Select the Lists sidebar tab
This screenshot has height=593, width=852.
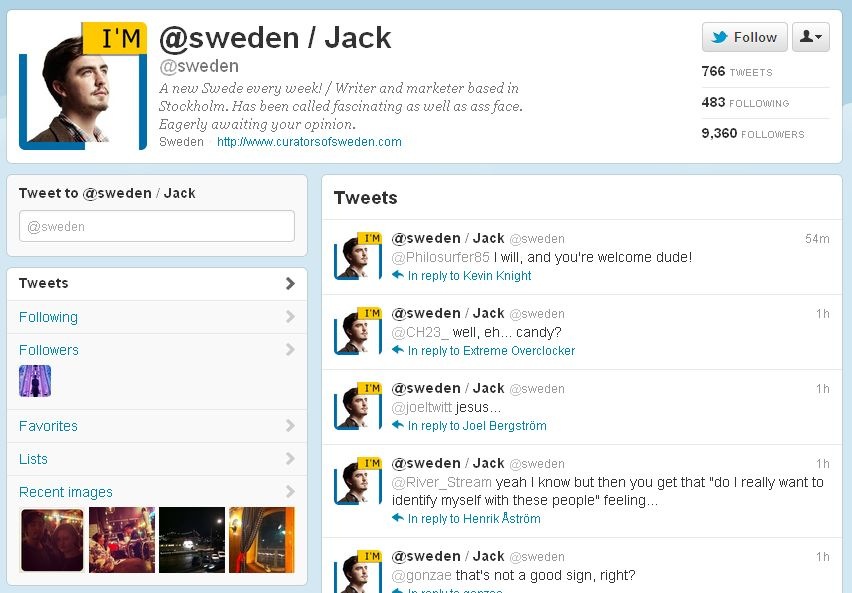tap(157, 459)
